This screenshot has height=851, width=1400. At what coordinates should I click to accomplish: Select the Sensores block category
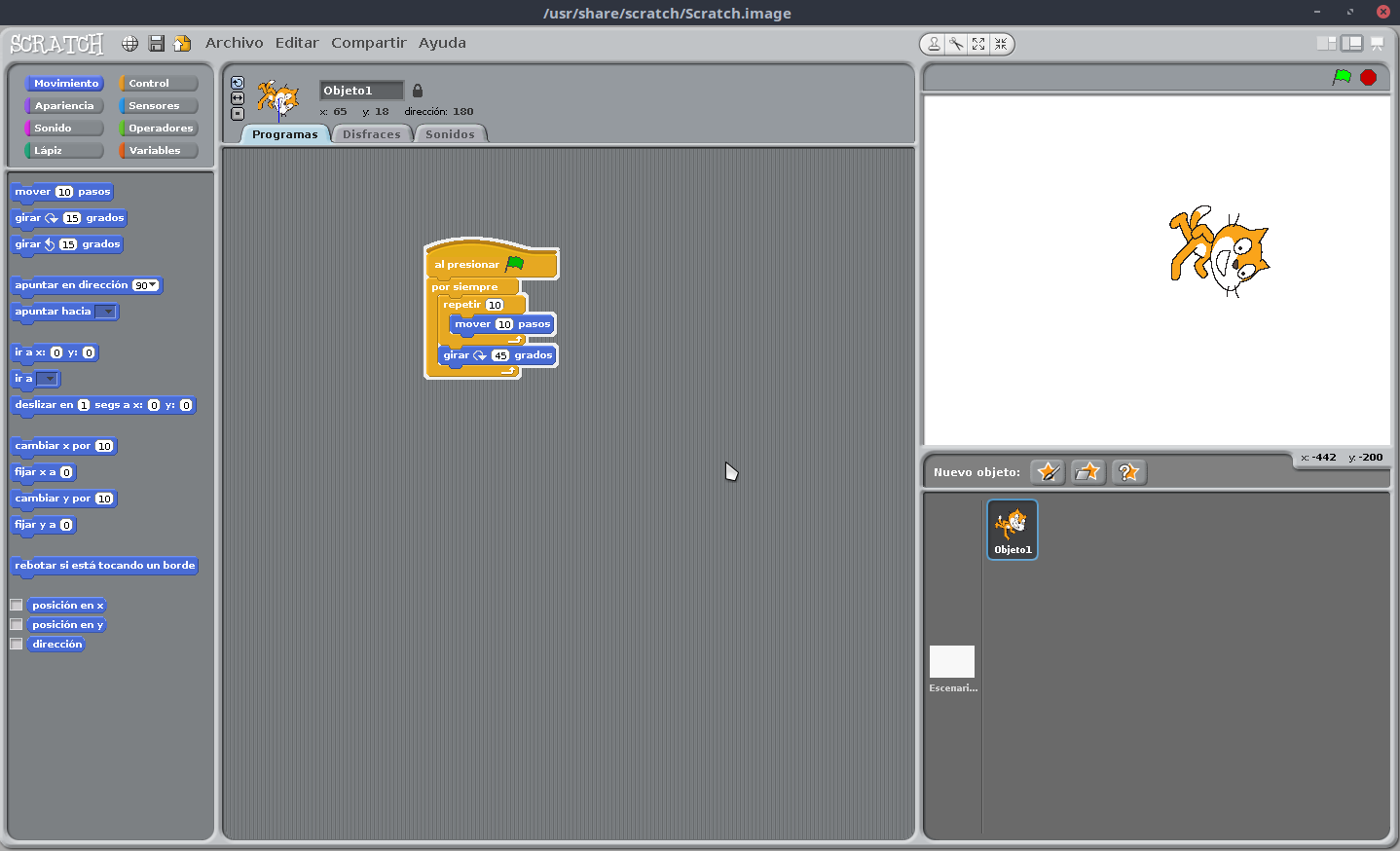159,106
